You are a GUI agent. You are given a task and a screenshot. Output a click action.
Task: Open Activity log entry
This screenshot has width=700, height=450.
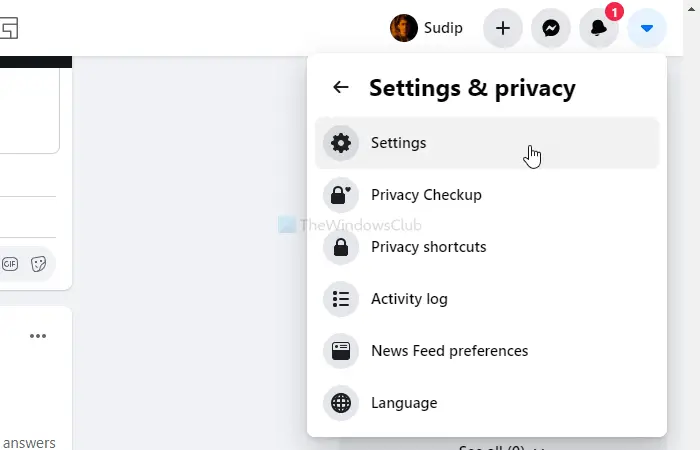point(487,299)
